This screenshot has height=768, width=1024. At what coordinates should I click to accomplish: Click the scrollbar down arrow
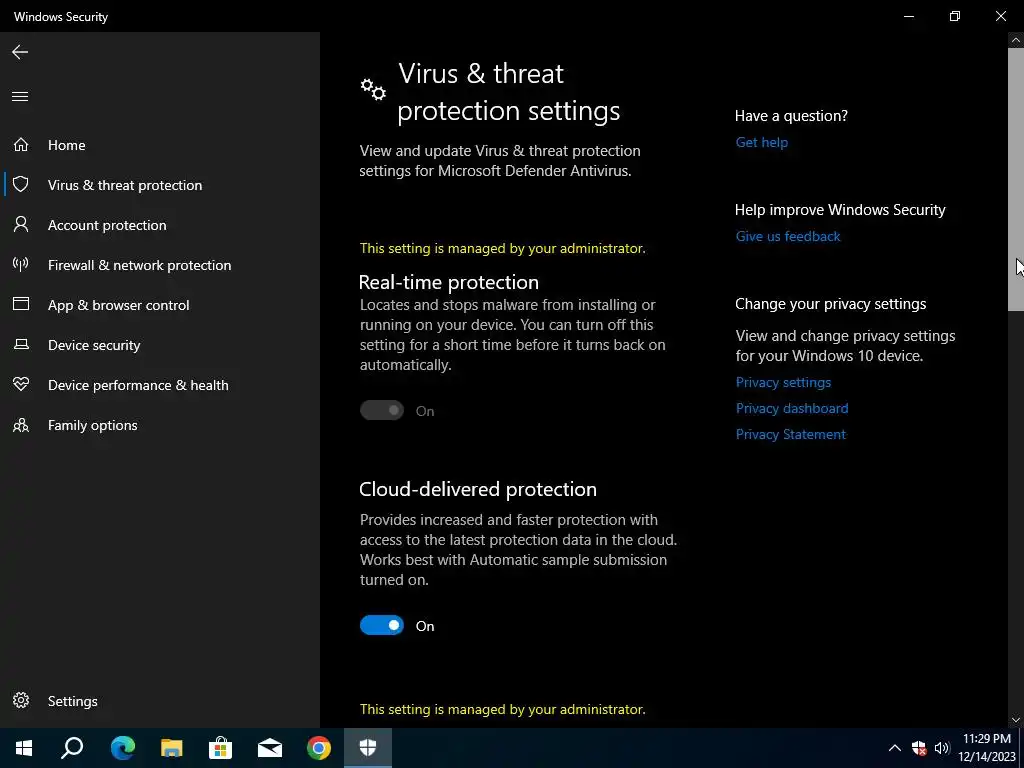[x=1016, y=720]
